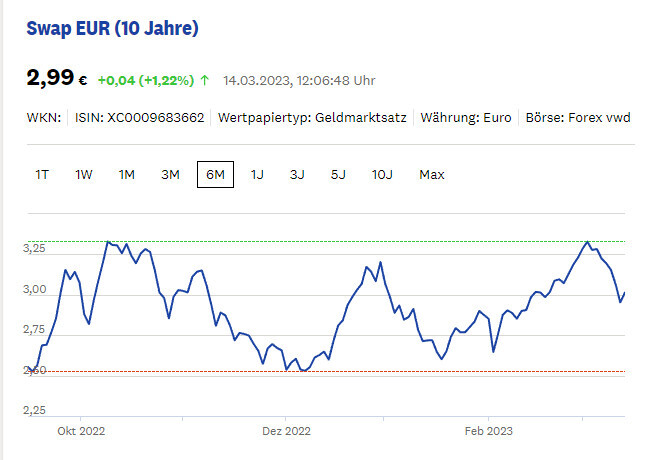
Task: Display the 5J chart period
Action: point(337,175)
